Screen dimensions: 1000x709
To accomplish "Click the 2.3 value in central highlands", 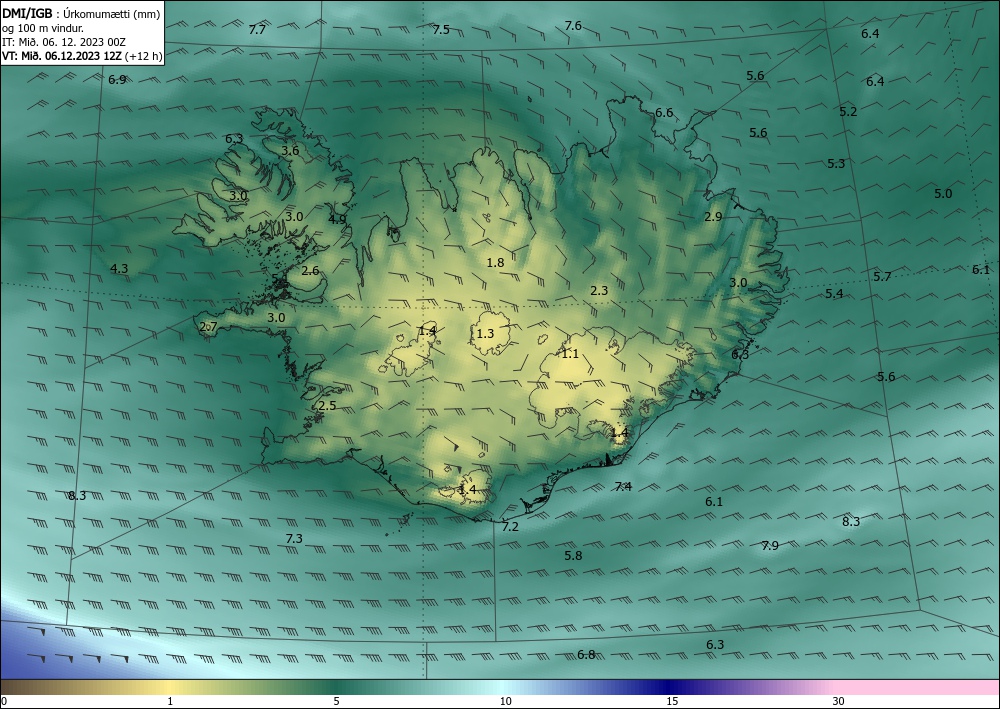I will [x=599, y=290].
